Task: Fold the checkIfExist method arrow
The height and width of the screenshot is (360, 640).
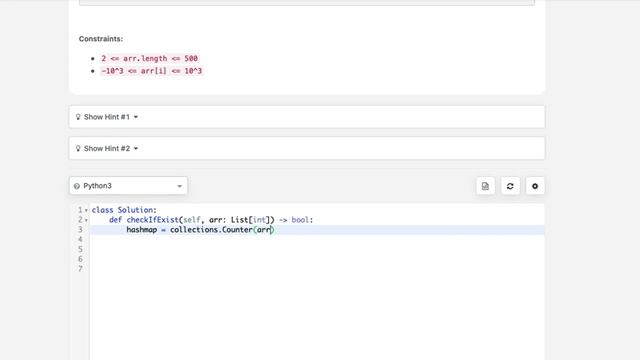Action: (86, 220)
